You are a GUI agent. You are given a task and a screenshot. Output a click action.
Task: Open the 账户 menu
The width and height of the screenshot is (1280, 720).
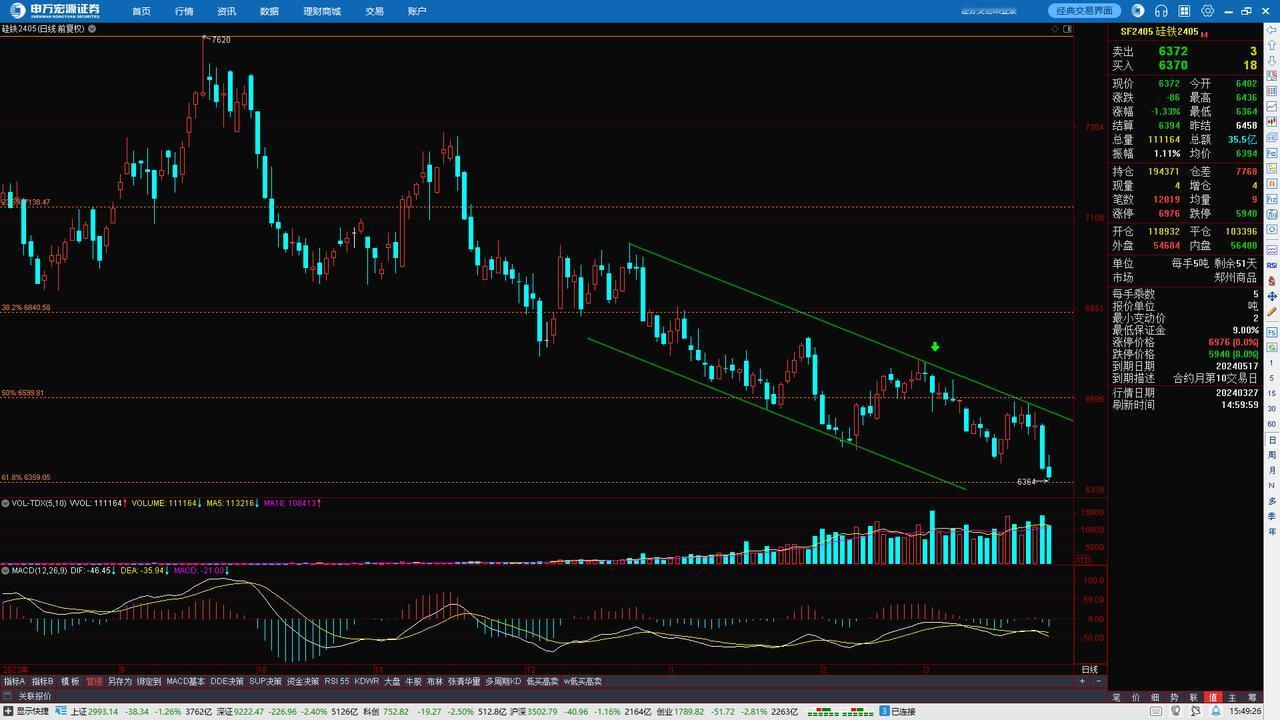coord(417,11)
